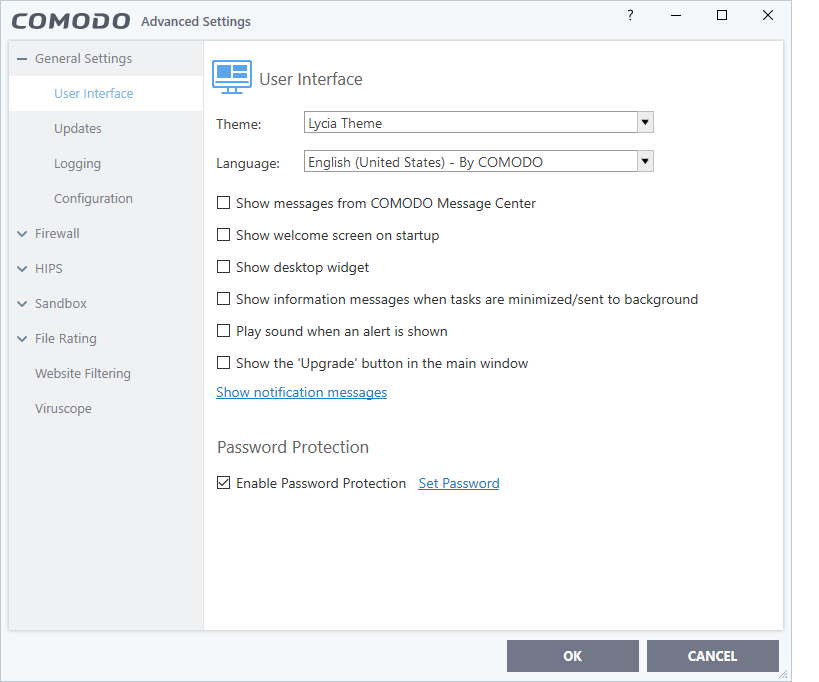Check Show welcome screen on startup
This screenshot has height=682, width=819.
tap(224, 236)
